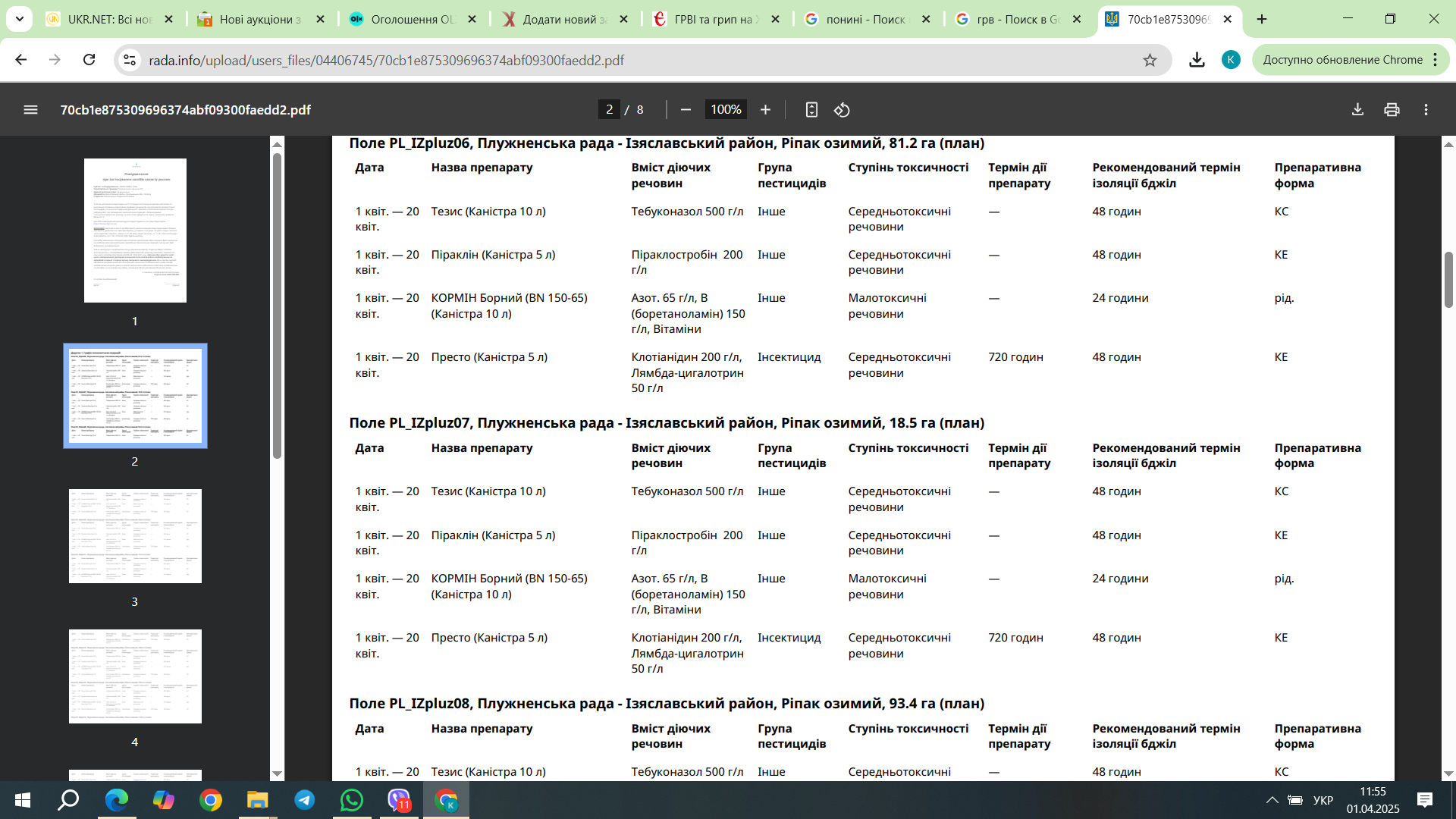Screen dimensions: 1456x819
Task: Click the zoom in plus icon
Action: click(765, 110)
